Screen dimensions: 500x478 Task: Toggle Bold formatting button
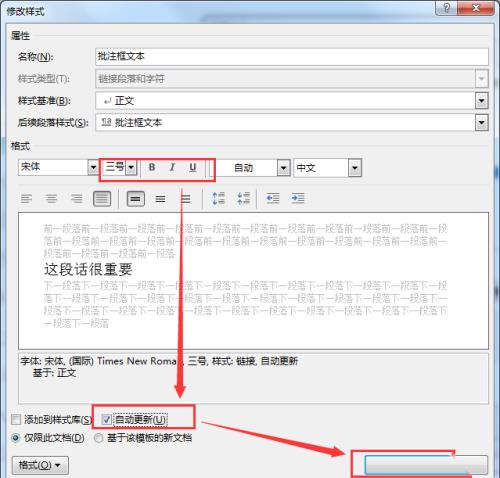coord(152,167)
